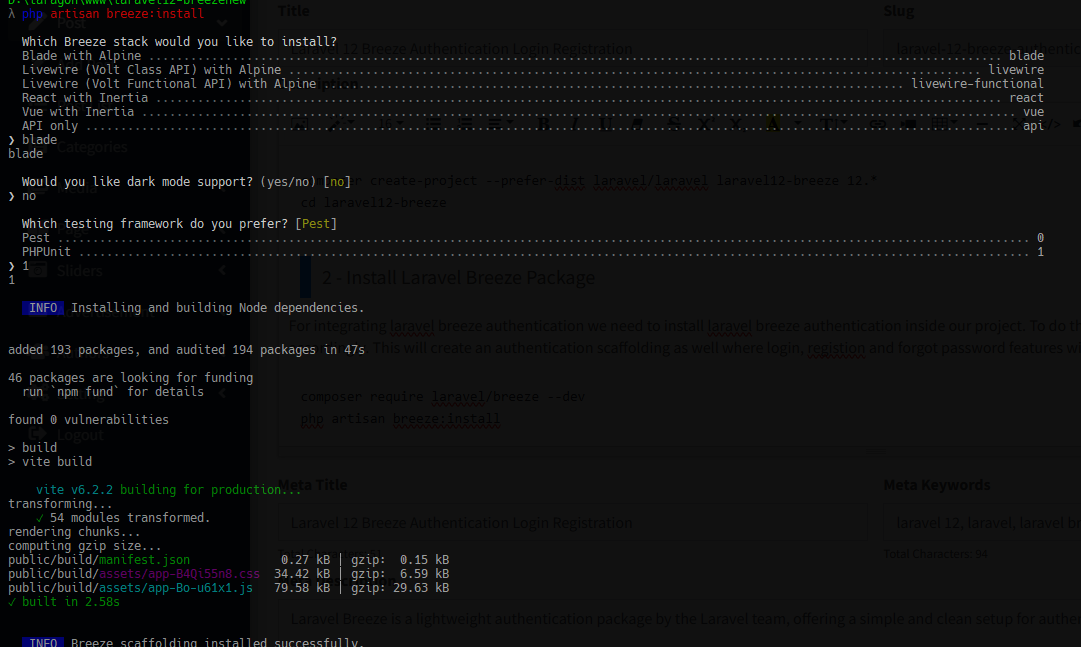Open the public/build/manifest.json file link
The height and width of the screenshot is (647, 1081).
pos(142,560)
